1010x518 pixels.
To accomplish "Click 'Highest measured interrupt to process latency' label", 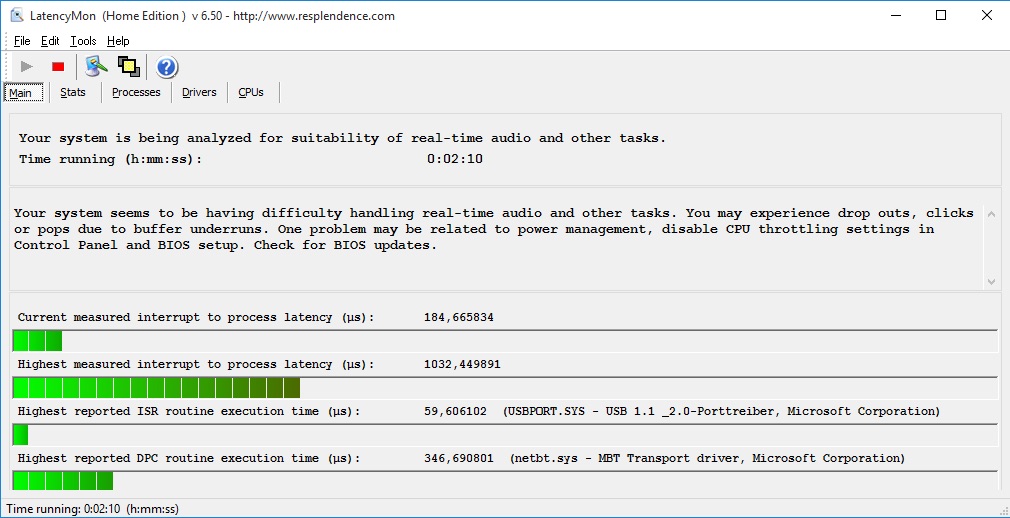I will pyautogui.click(x=196, y=365).
